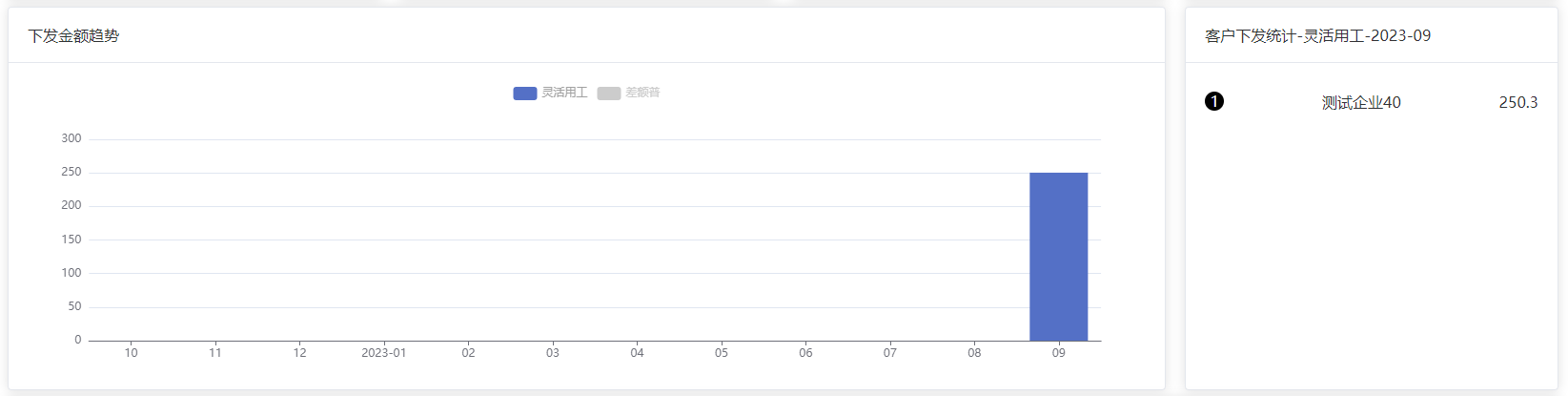Select the 03 month axis label
Viewport: 1568px width, 396px height.
(x=553, y=353)
